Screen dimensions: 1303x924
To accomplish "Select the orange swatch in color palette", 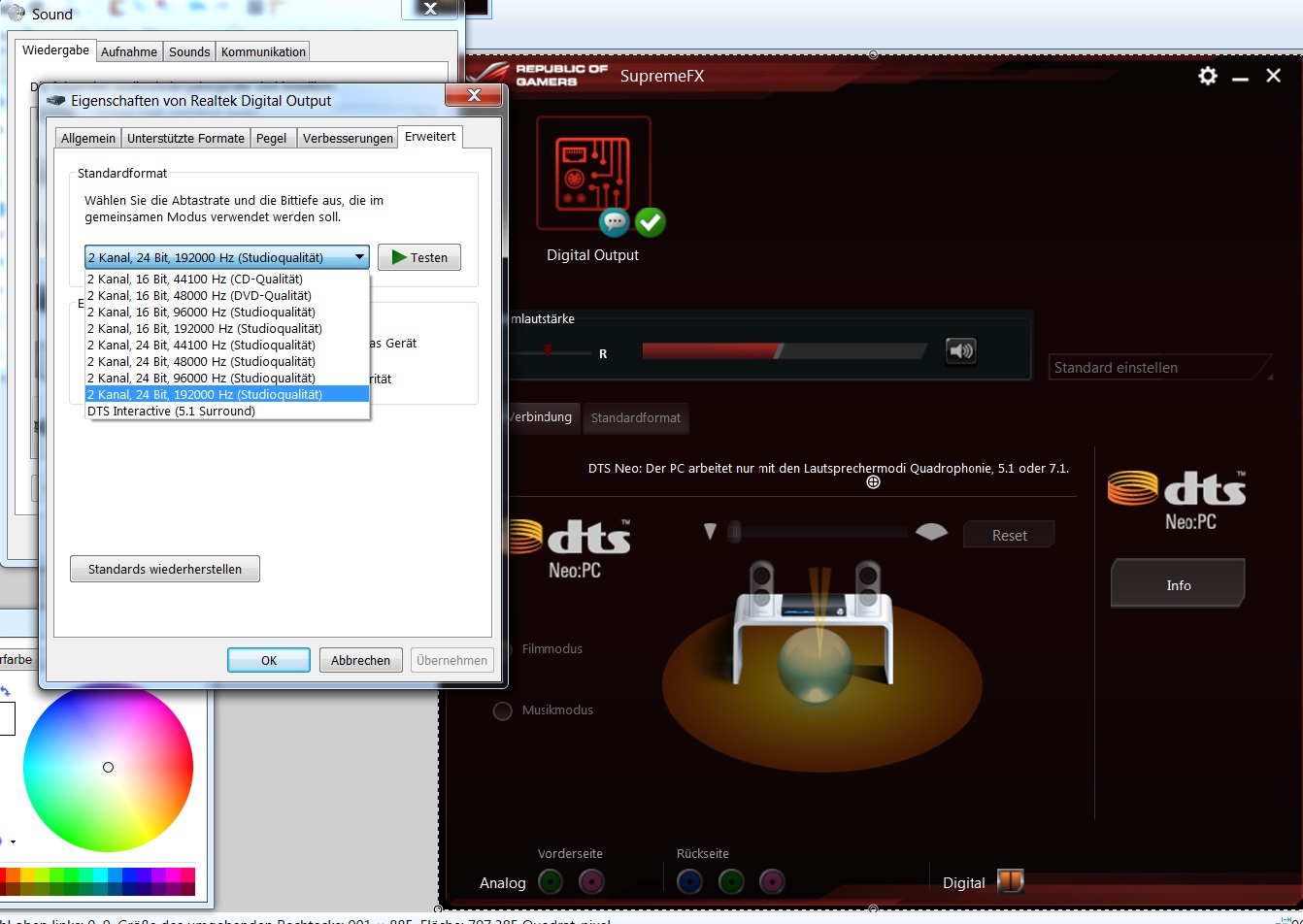I will tap(13, 874).
